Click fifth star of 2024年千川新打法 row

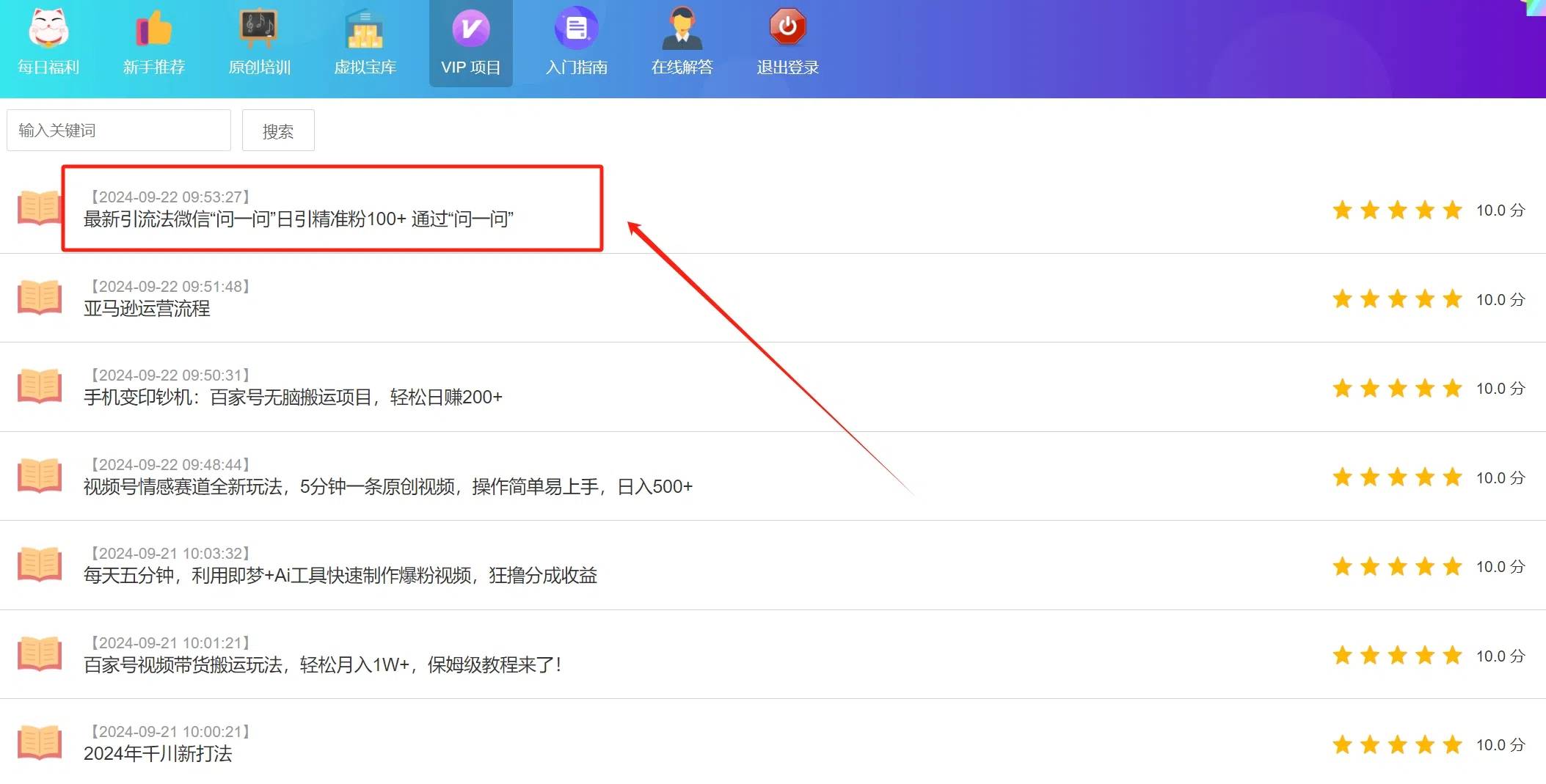[x=1453, y=744]
